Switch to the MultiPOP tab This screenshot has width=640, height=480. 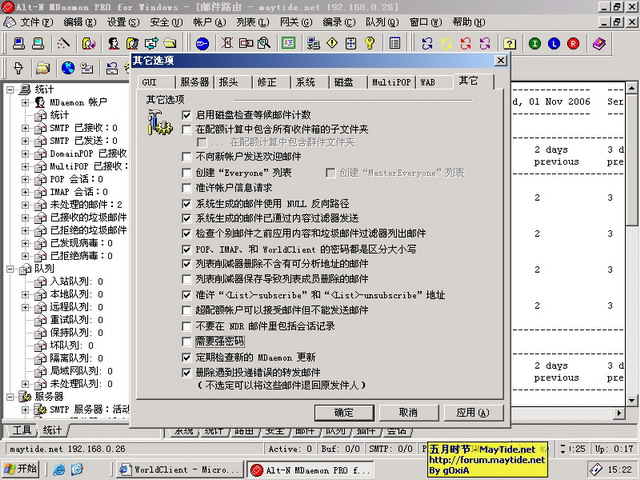coord(391,82)
